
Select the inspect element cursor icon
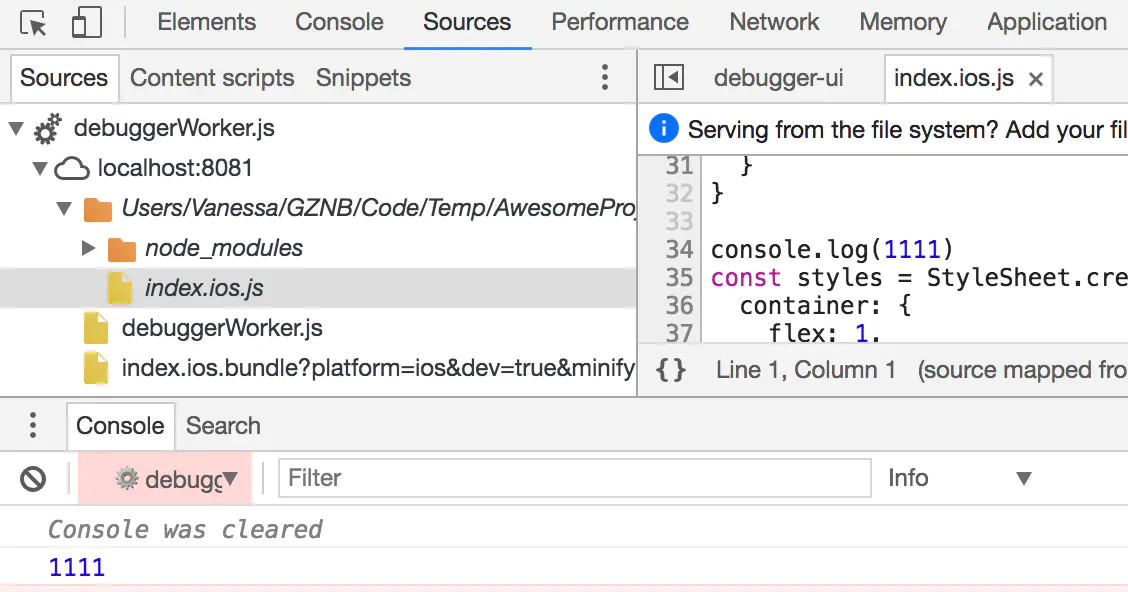pyautogui.click(x=33, y=23)
